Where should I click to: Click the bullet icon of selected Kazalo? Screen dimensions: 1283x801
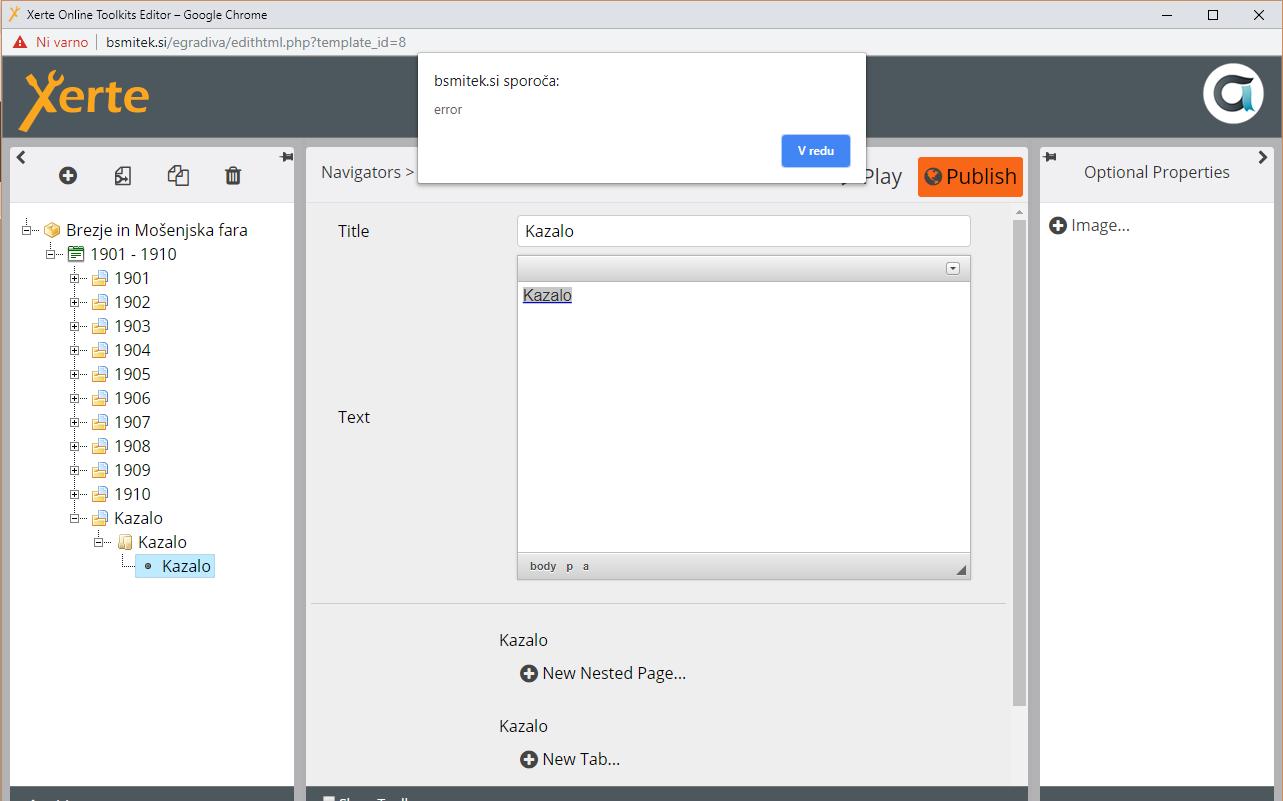coord(148,566)
